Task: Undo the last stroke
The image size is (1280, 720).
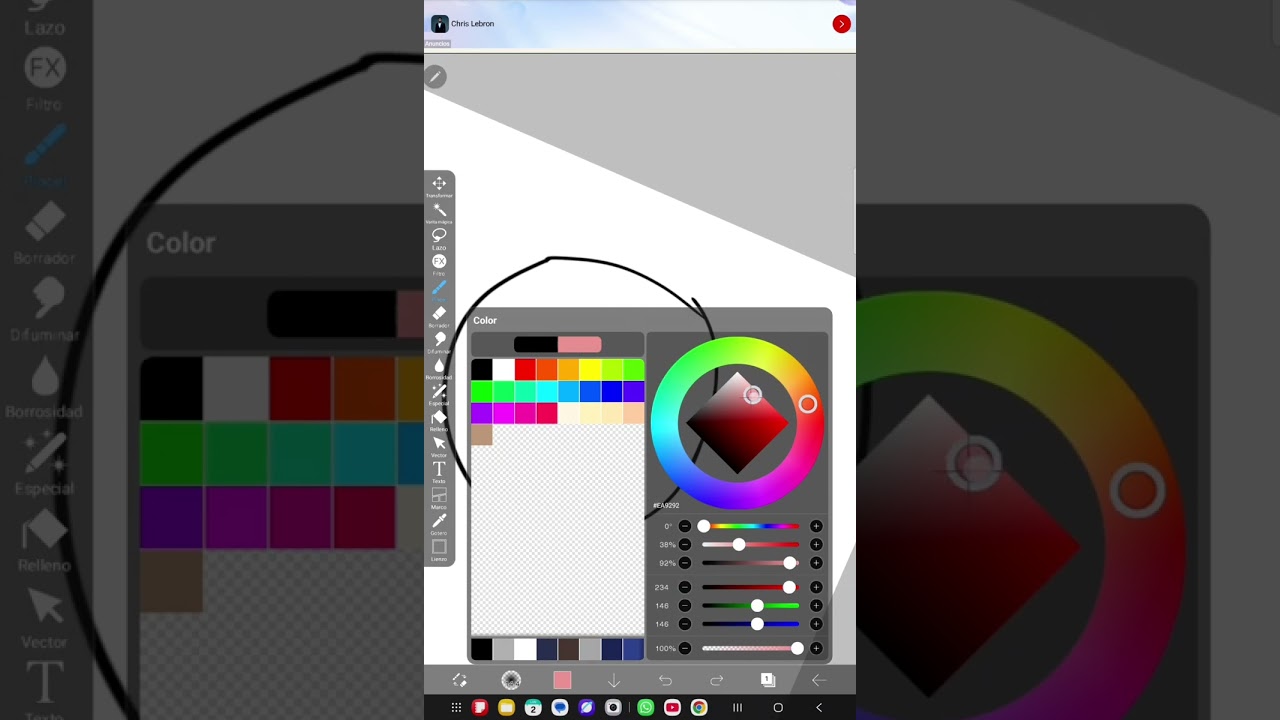Action: [x=665, y=680]
